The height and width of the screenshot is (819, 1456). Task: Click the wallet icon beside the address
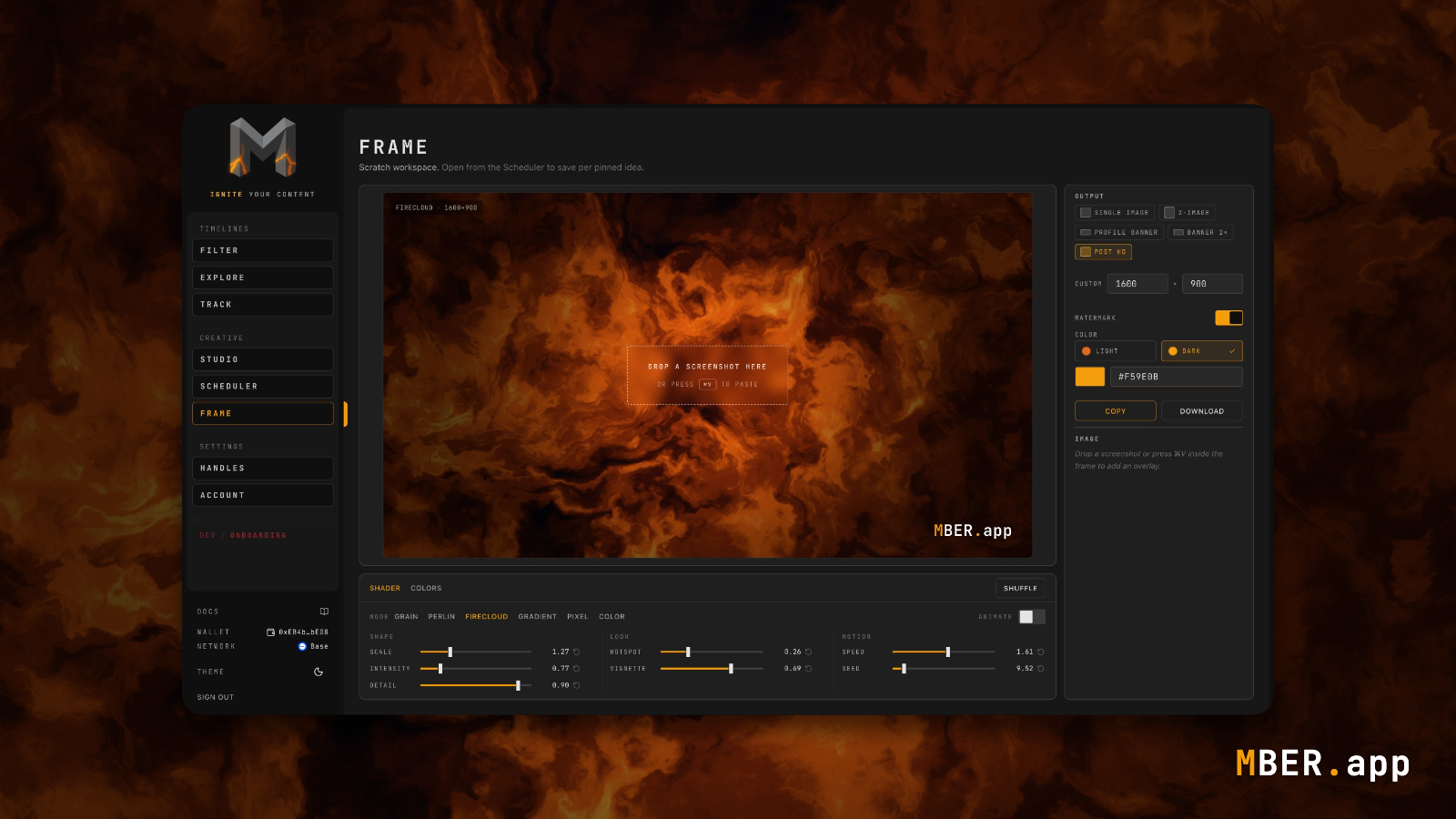(270, 632)
